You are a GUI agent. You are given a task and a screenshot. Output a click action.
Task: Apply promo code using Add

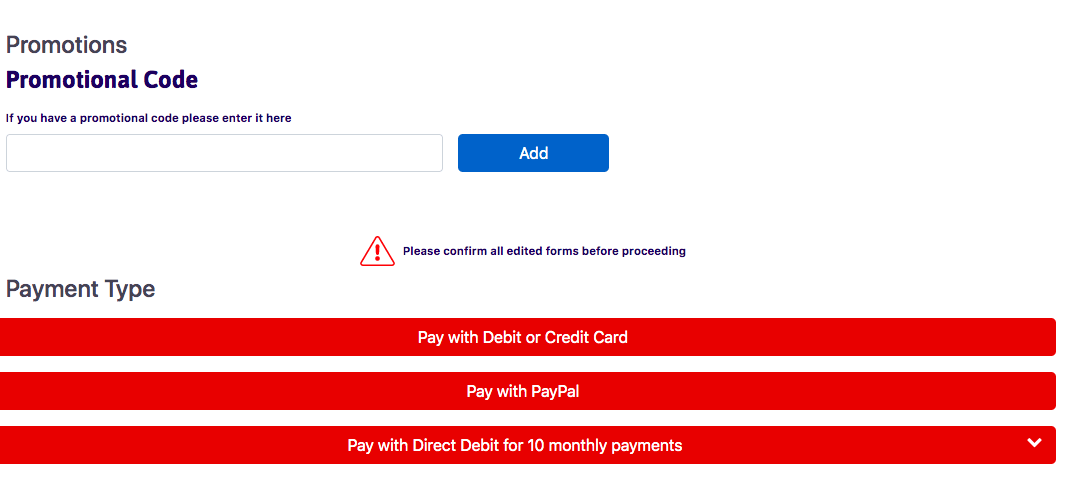(533, 153)
